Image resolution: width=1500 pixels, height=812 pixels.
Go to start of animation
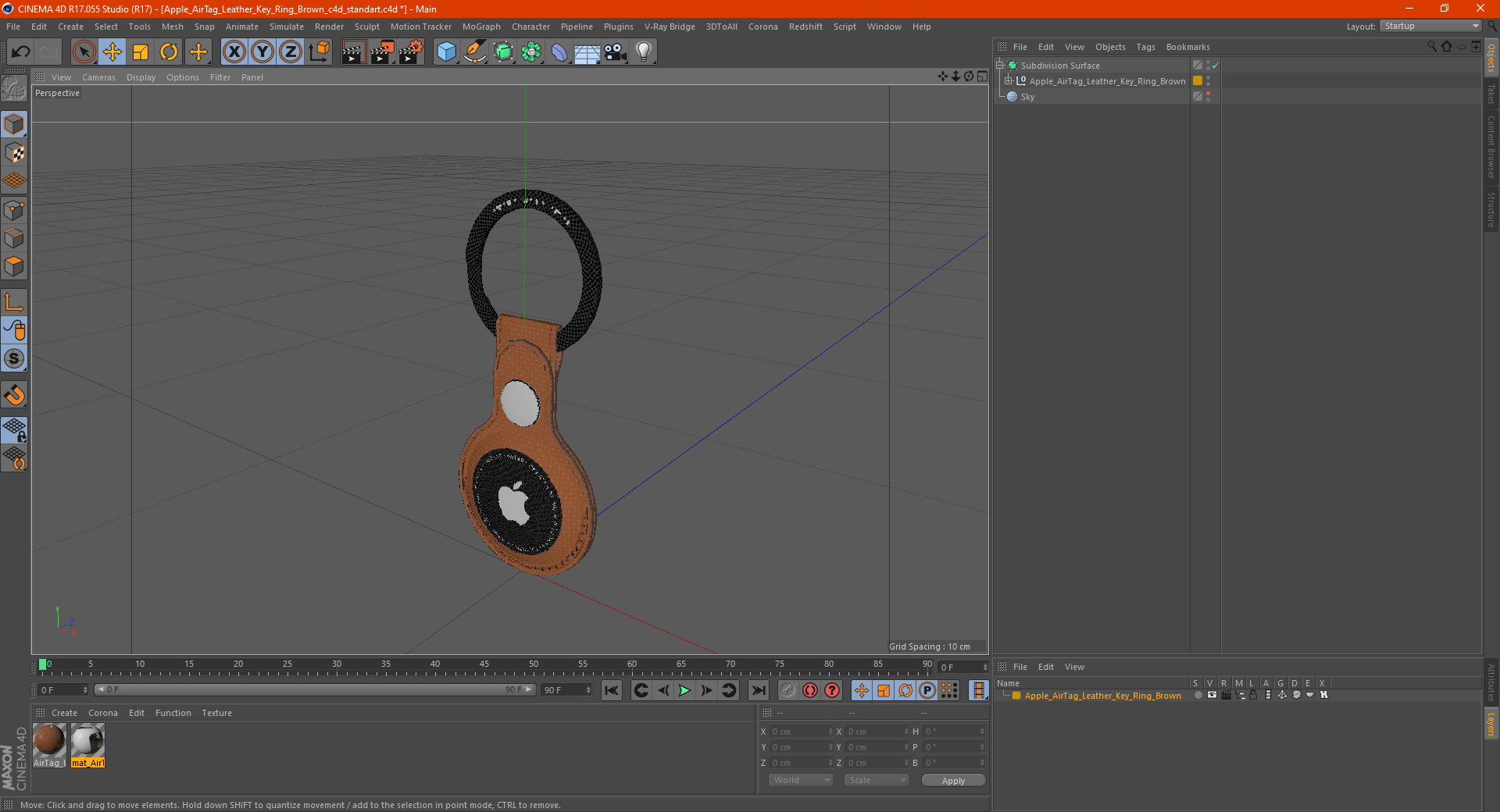pos(612,690)
